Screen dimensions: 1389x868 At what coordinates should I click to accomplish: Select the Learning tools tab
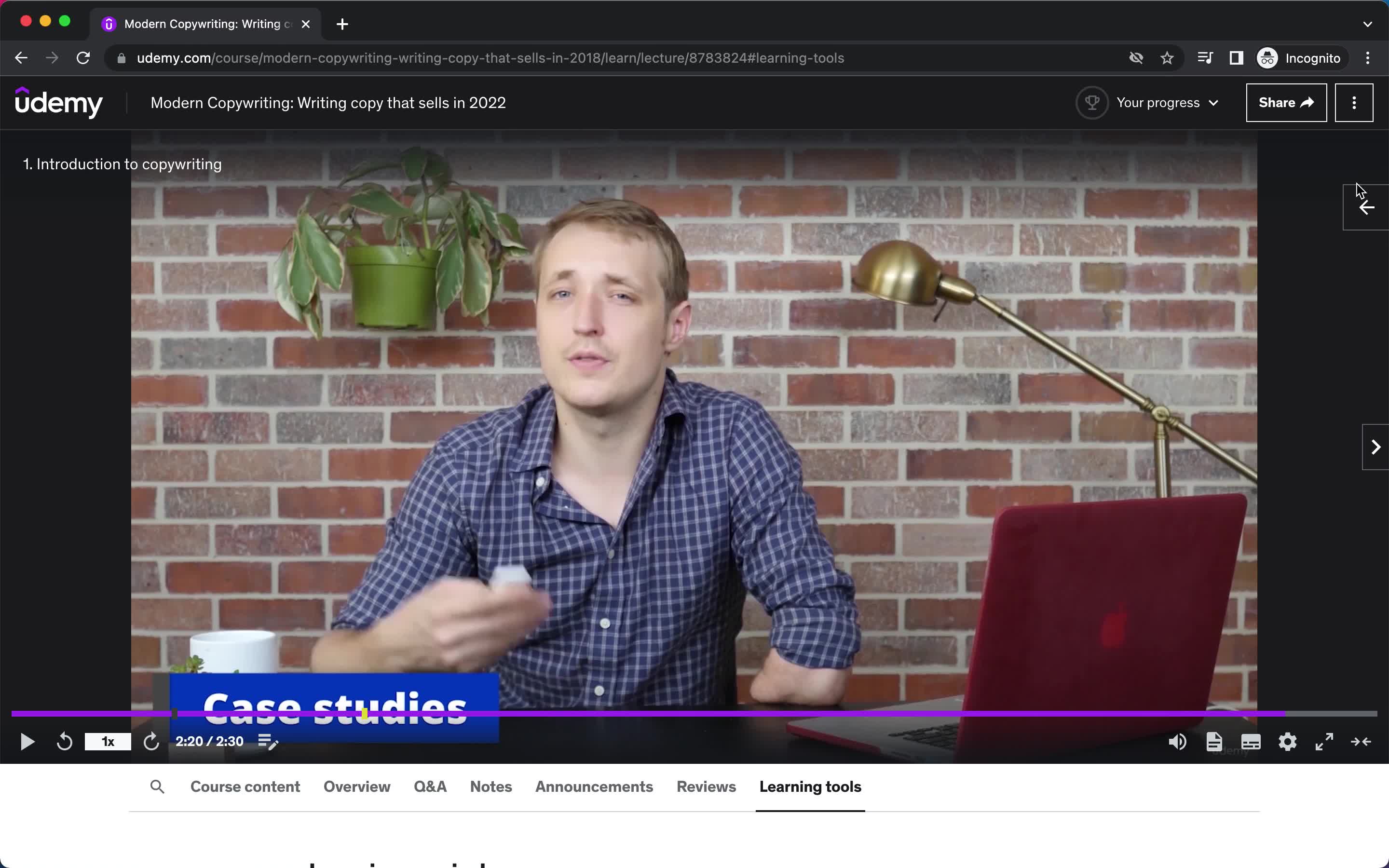coord(810,786)
